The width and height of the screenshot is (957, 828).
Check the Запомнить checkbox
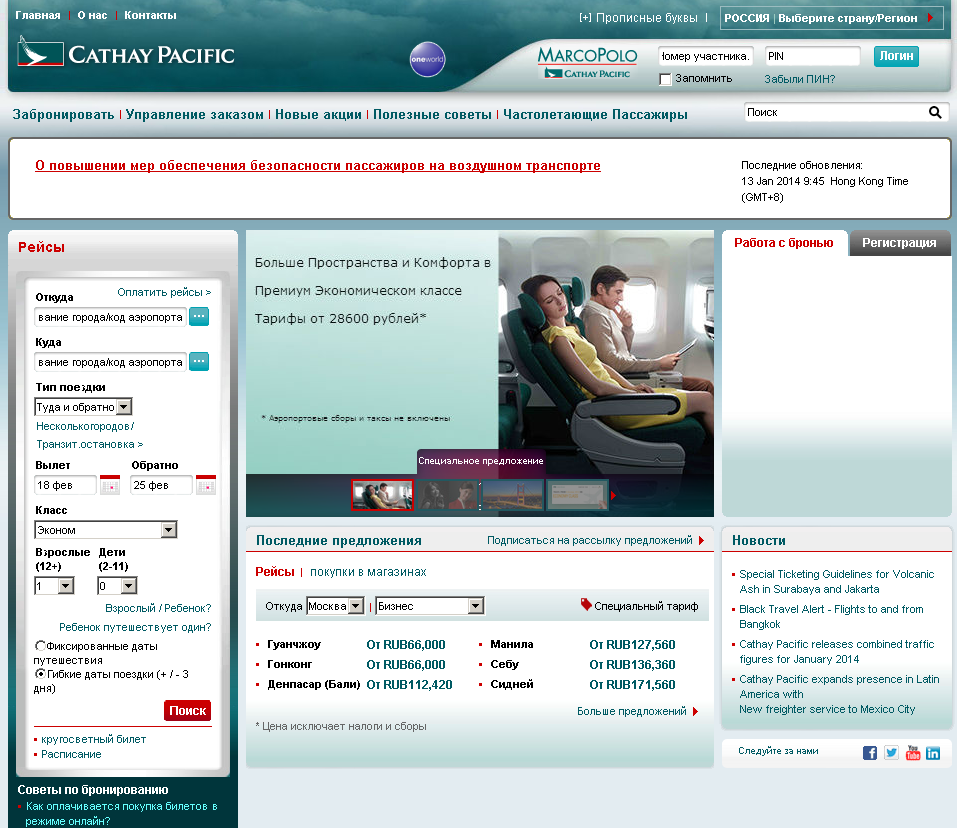pyautogui.click(x=666, y=79)
